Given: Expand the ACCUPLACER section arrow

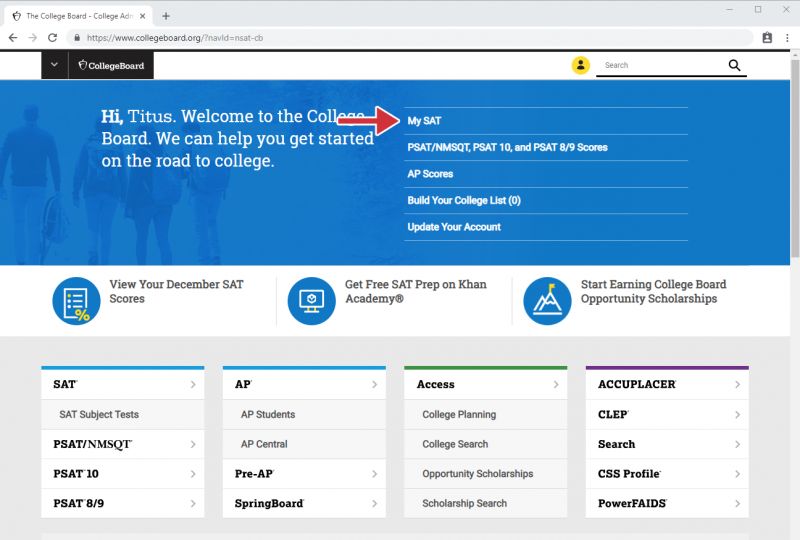Looking at the screenshot, I should coord(737,385).
